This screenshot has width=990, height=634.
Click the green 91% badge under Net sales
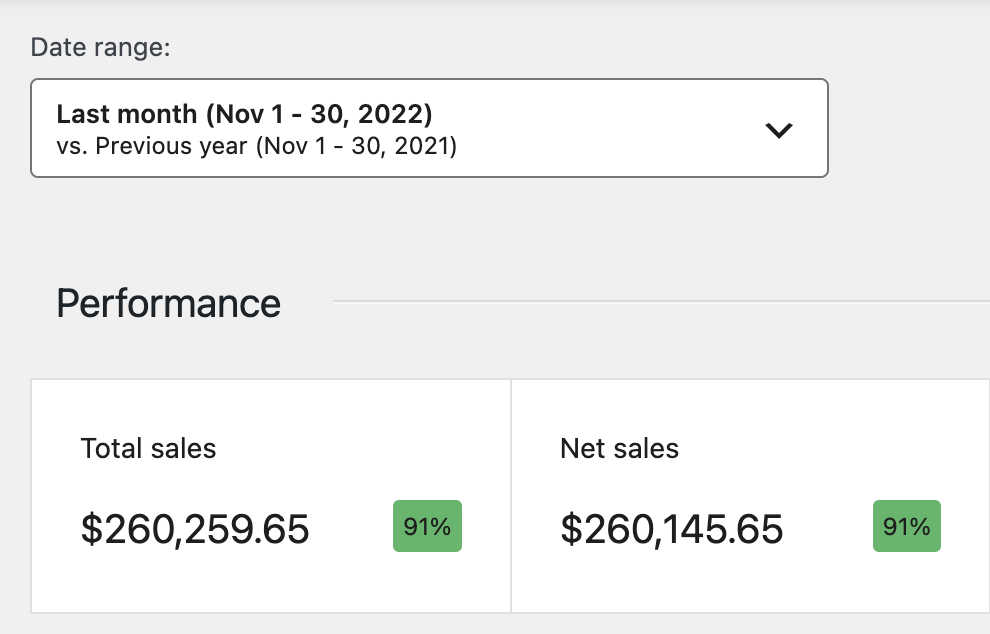907,526
